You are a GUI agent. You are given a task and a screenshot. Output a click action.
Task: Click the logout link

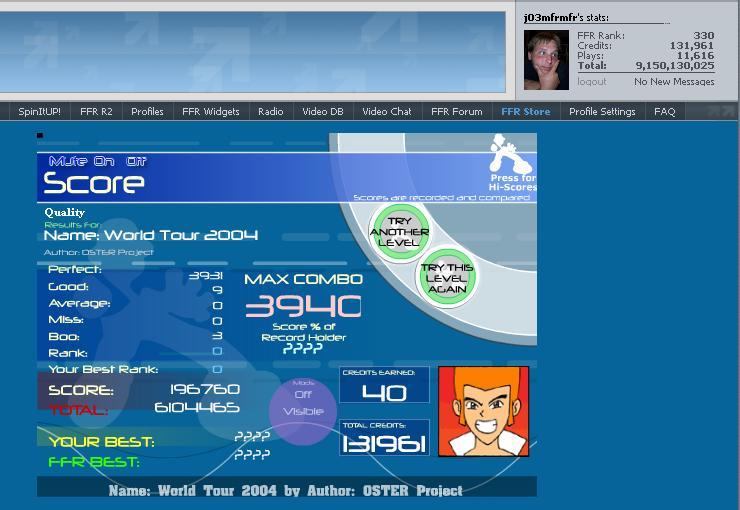coord(592,82)
